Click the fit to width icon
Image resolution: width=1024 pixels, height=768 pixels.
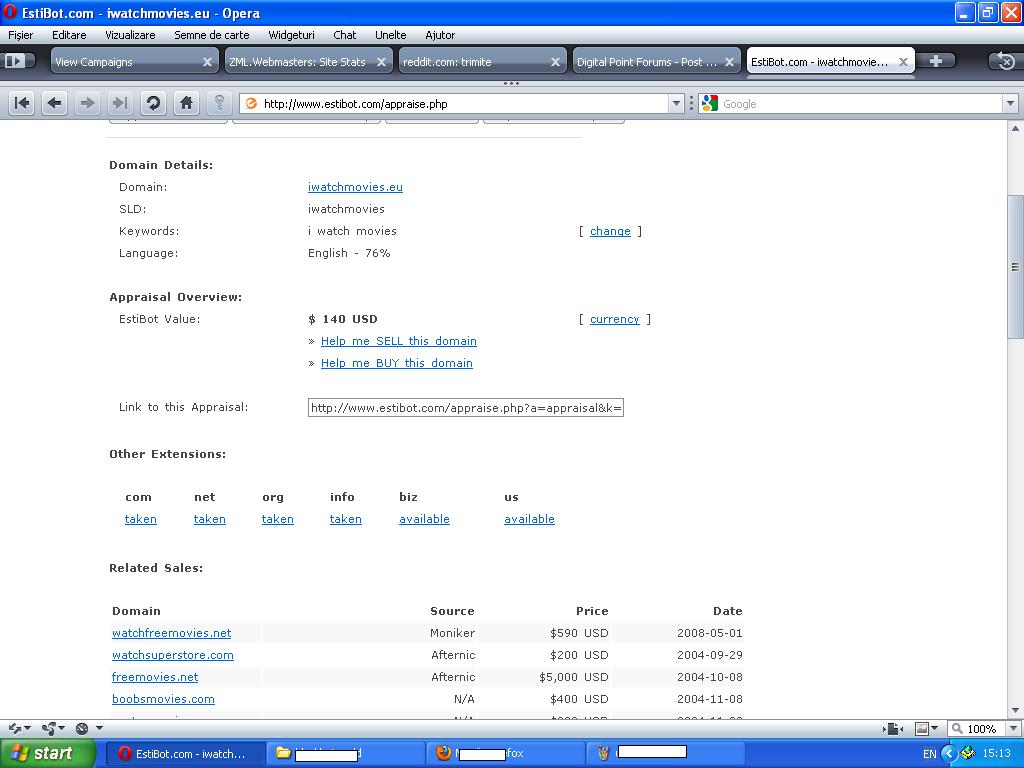click(x=893, y=728)
